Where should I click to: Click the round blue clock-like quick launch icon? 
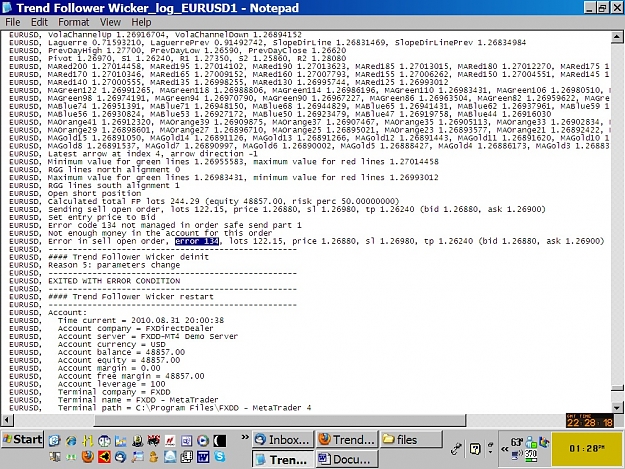[104, 441]
